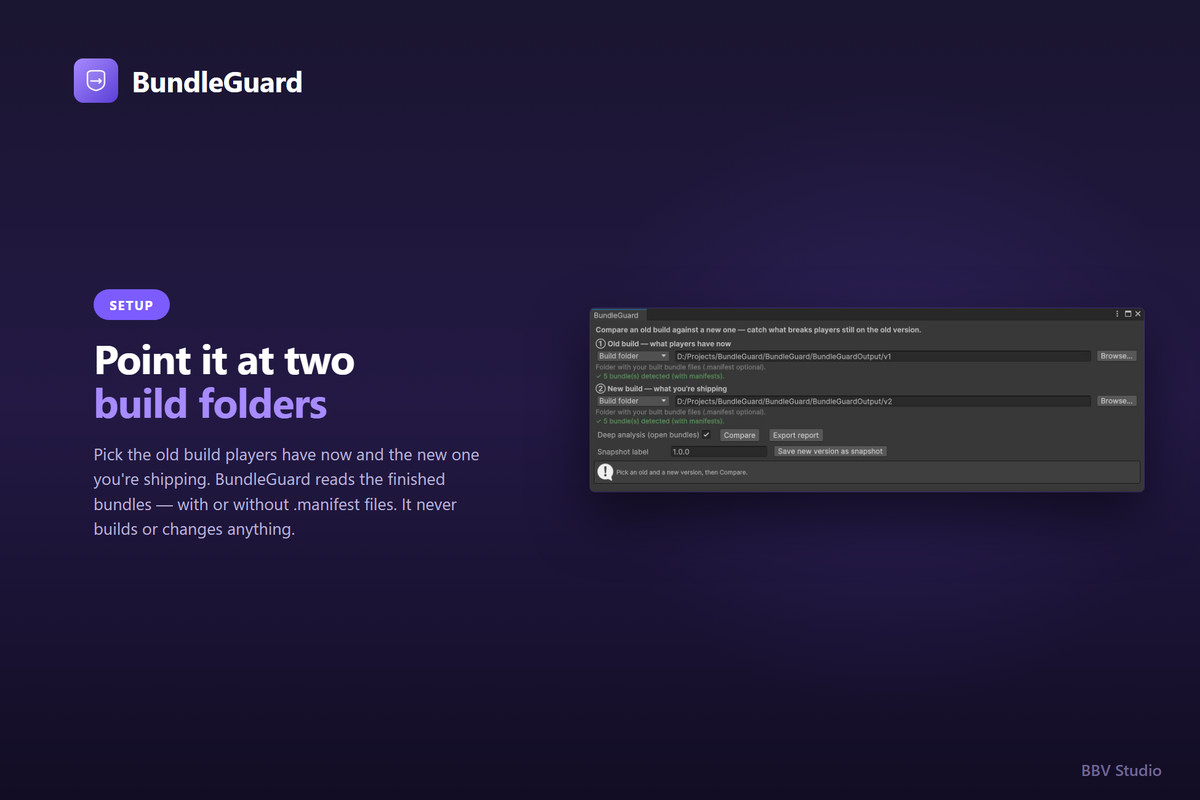Select the BundleGuard window tab
This screenshot has height=800, width=1200.
[x=616, y=315]
